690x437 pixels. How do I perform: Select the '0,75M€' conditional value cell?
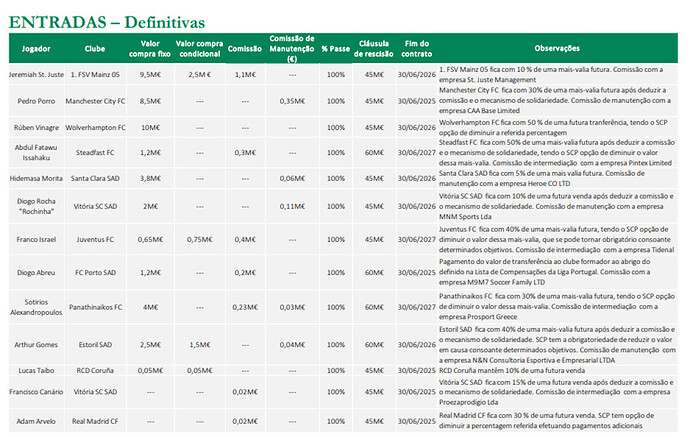click(x=200, y=239)
